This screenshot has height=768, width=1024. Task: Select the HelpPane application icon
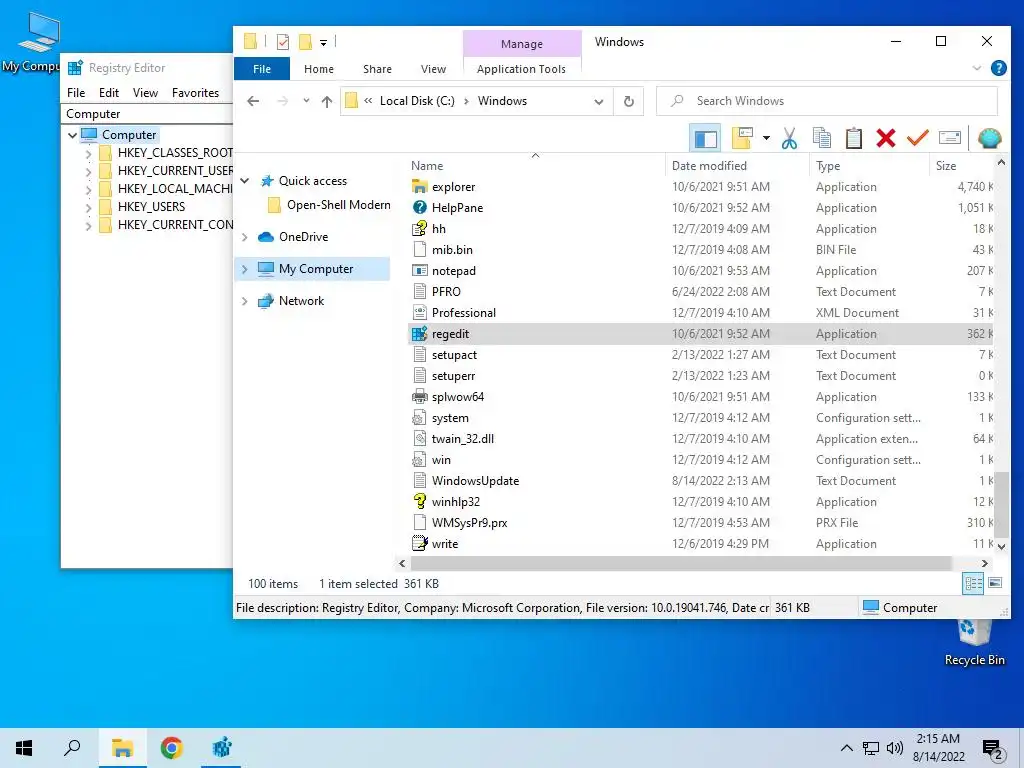point(419,208)
